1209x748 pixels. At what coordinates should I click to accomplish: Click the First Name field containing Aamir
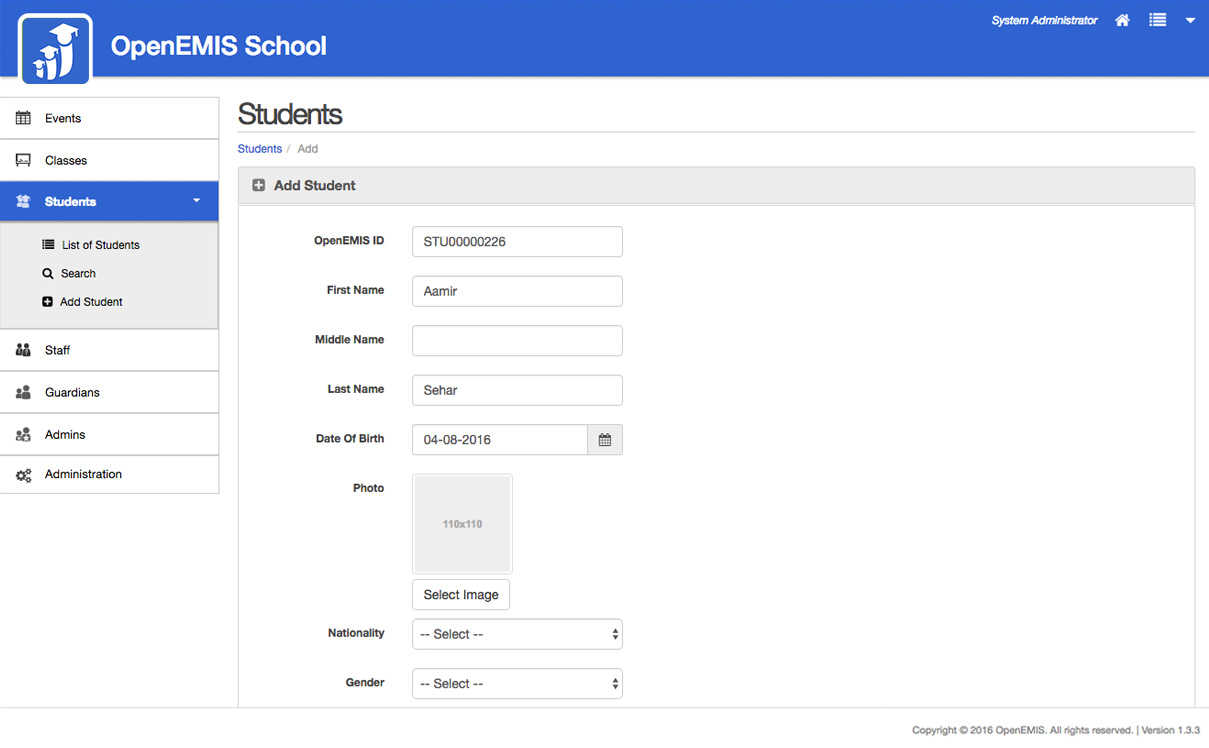click(517, 291)
